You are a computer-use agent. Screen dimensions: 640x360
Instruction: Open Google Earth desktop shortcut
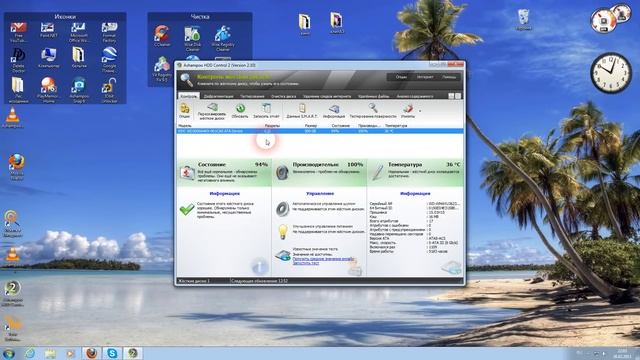(109, 60)
